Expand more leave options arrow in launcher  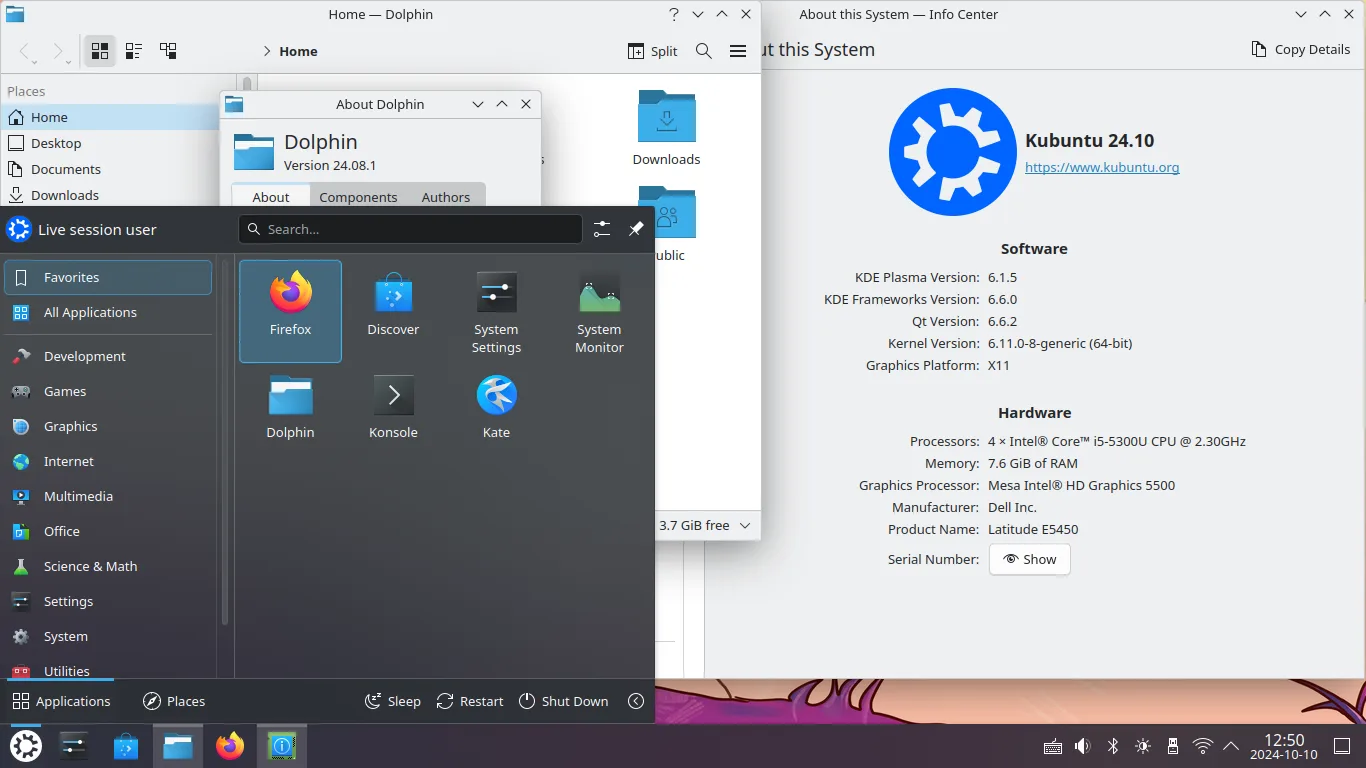[x=636, y=701]
